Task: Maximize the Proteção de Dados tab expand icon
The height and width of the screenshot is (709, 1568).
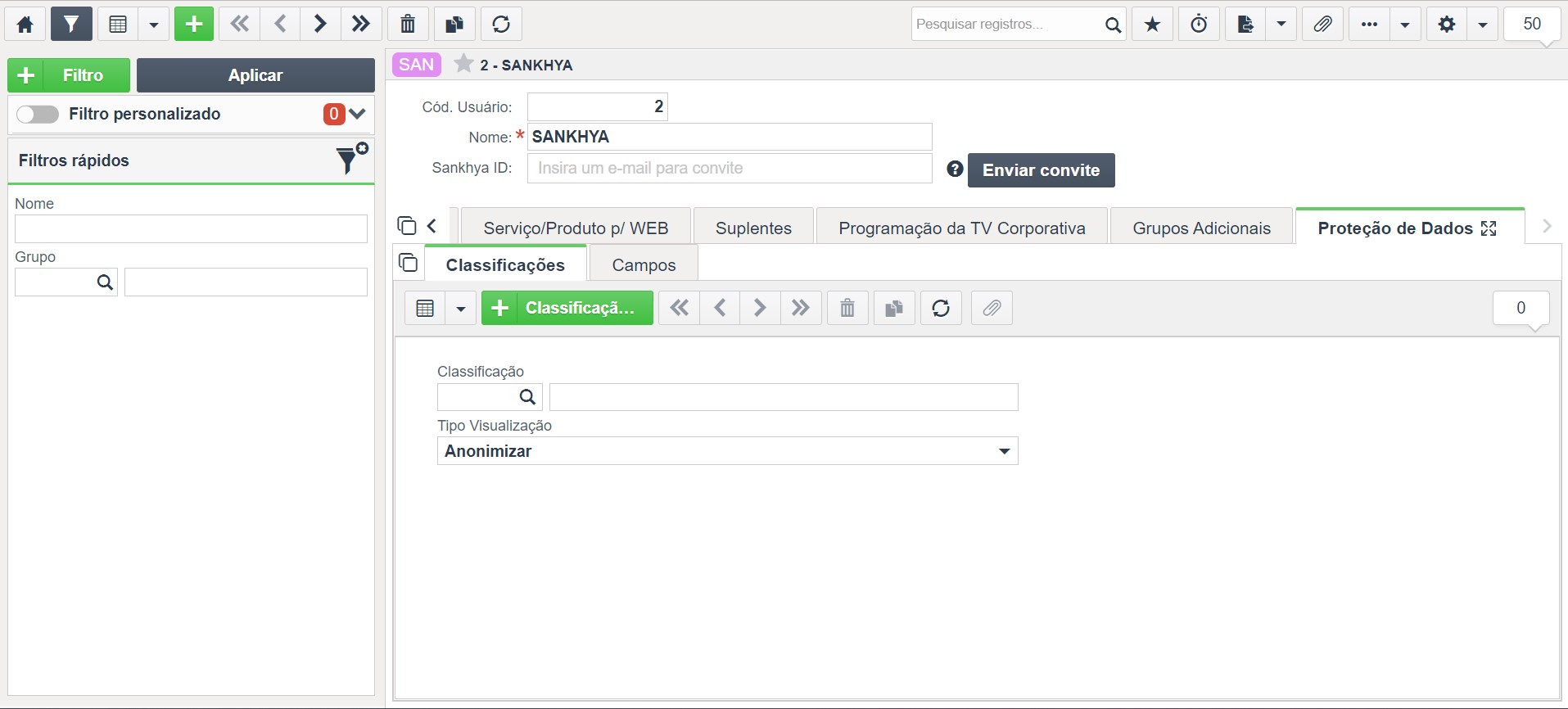Action: 1489,228
